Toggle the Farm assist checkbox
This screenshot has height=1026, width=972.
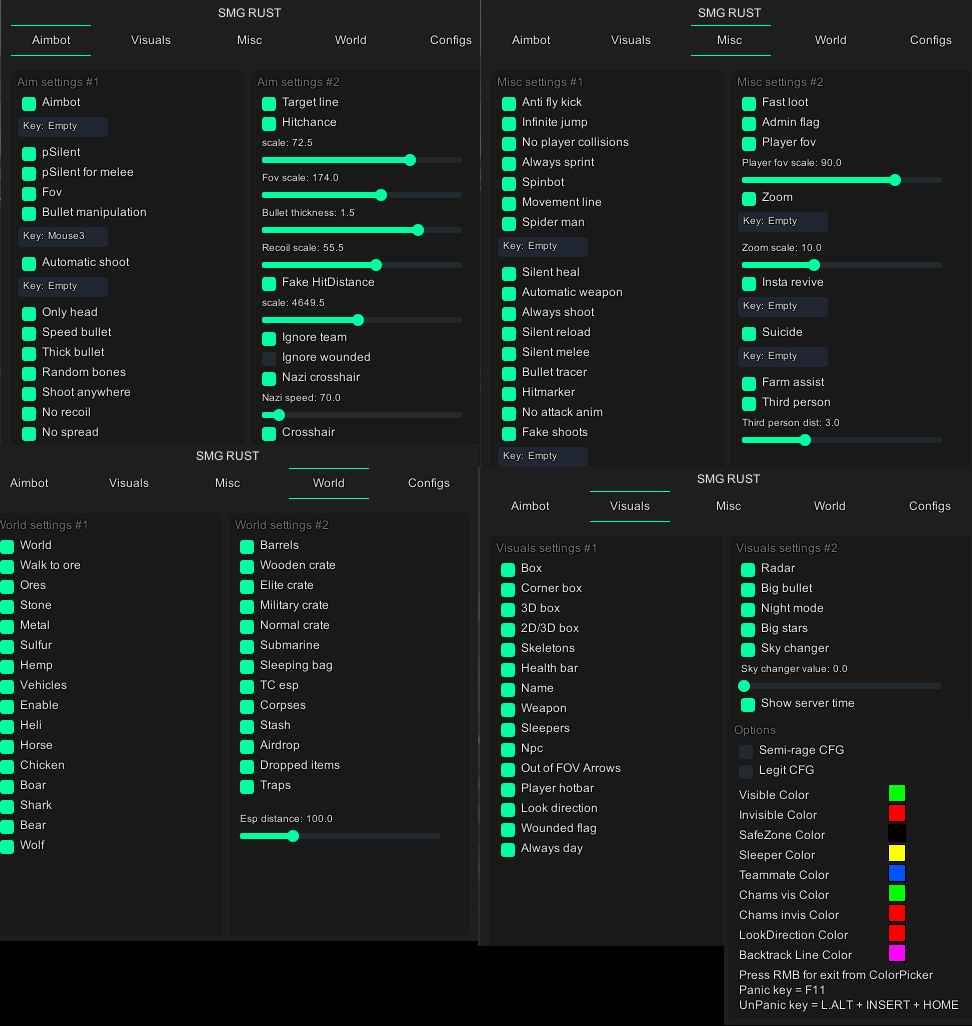pyautogui.click(x=749, y=383)
